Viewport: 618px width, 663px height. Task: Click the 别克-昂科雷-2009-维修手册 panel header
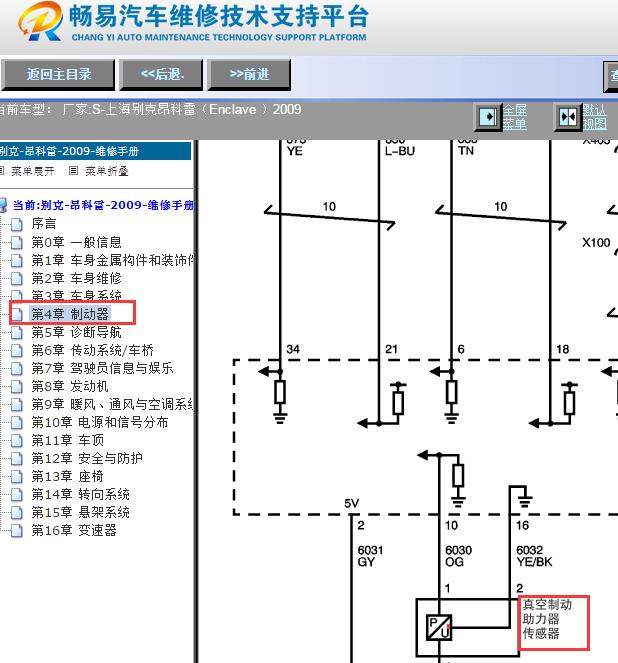click(95, 151)
